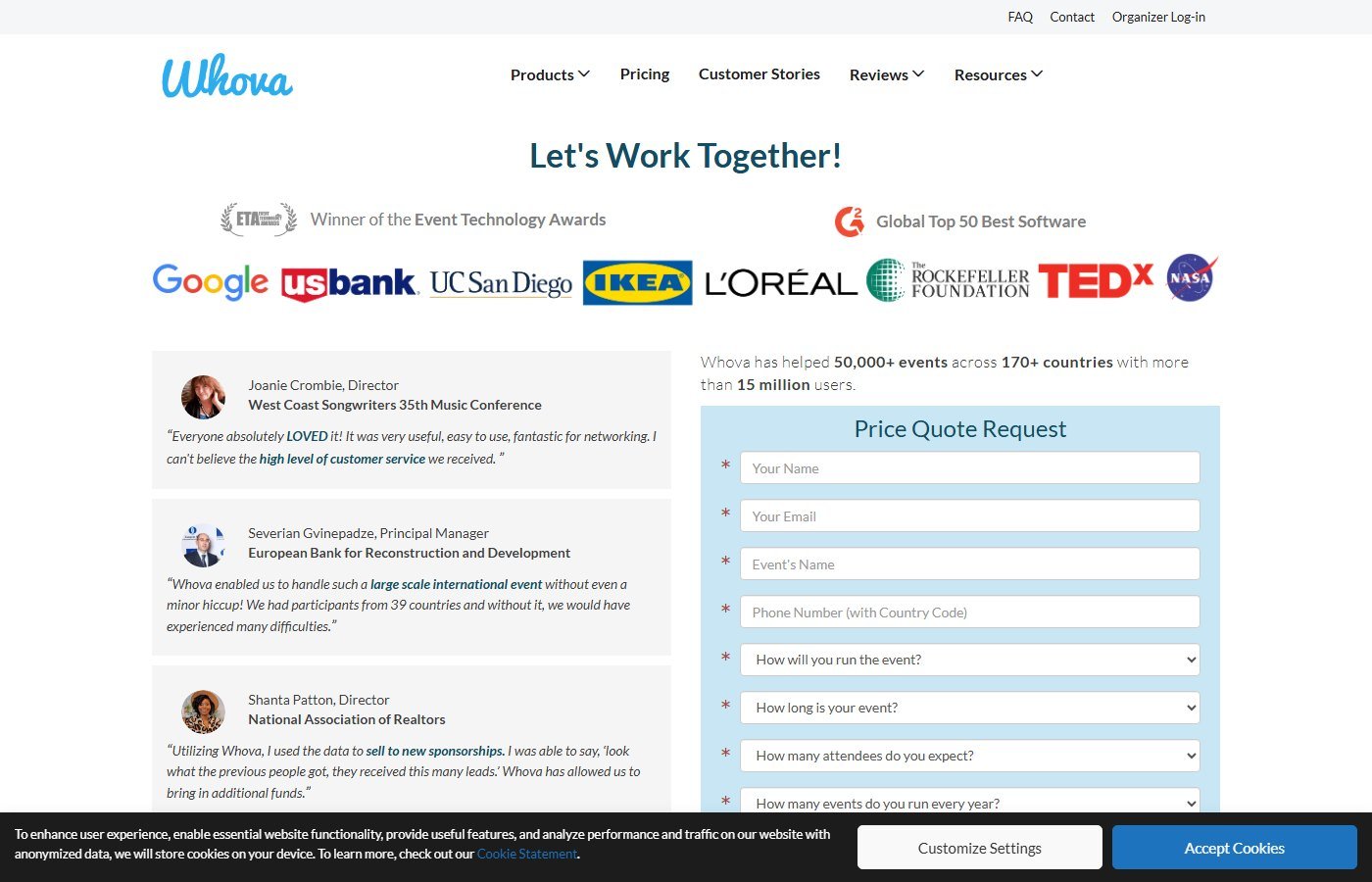
Task: Click 'sell to new sponsorships.' highlighted phrase
Action: (435, 751)
